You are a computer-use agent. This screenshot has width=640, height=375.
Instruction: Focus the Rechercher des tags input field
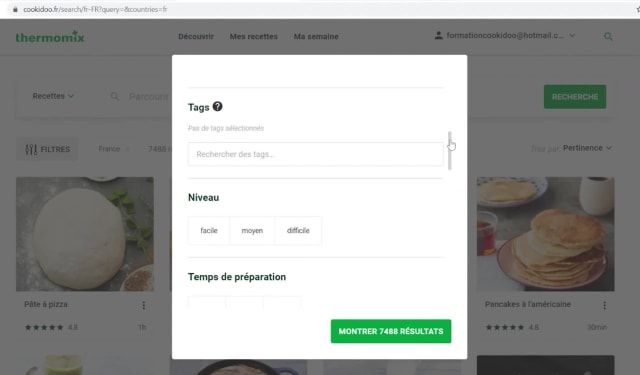[x=316, y=154]
